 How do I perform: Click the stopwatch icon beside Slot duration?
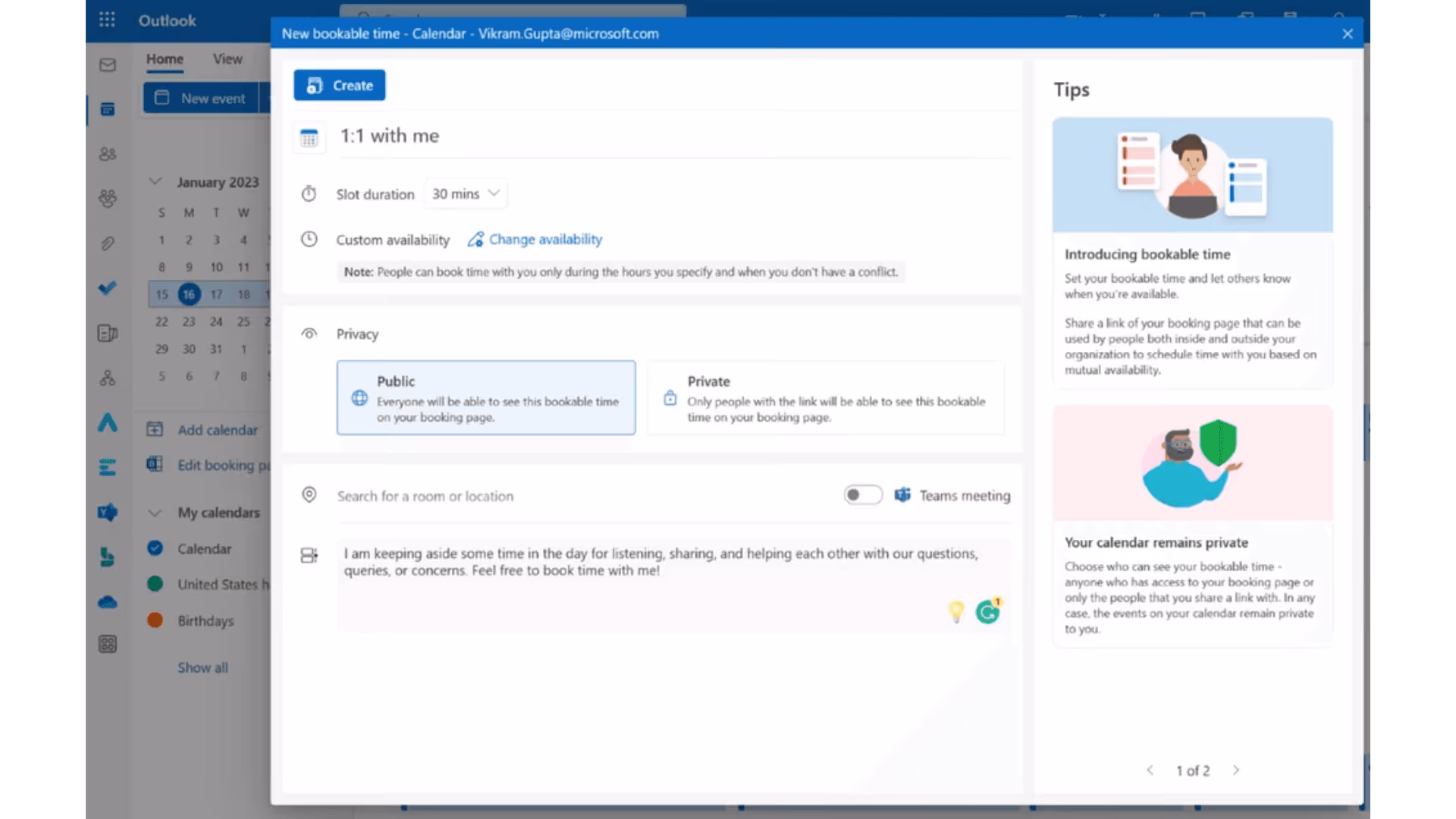(x=309, y=194)
